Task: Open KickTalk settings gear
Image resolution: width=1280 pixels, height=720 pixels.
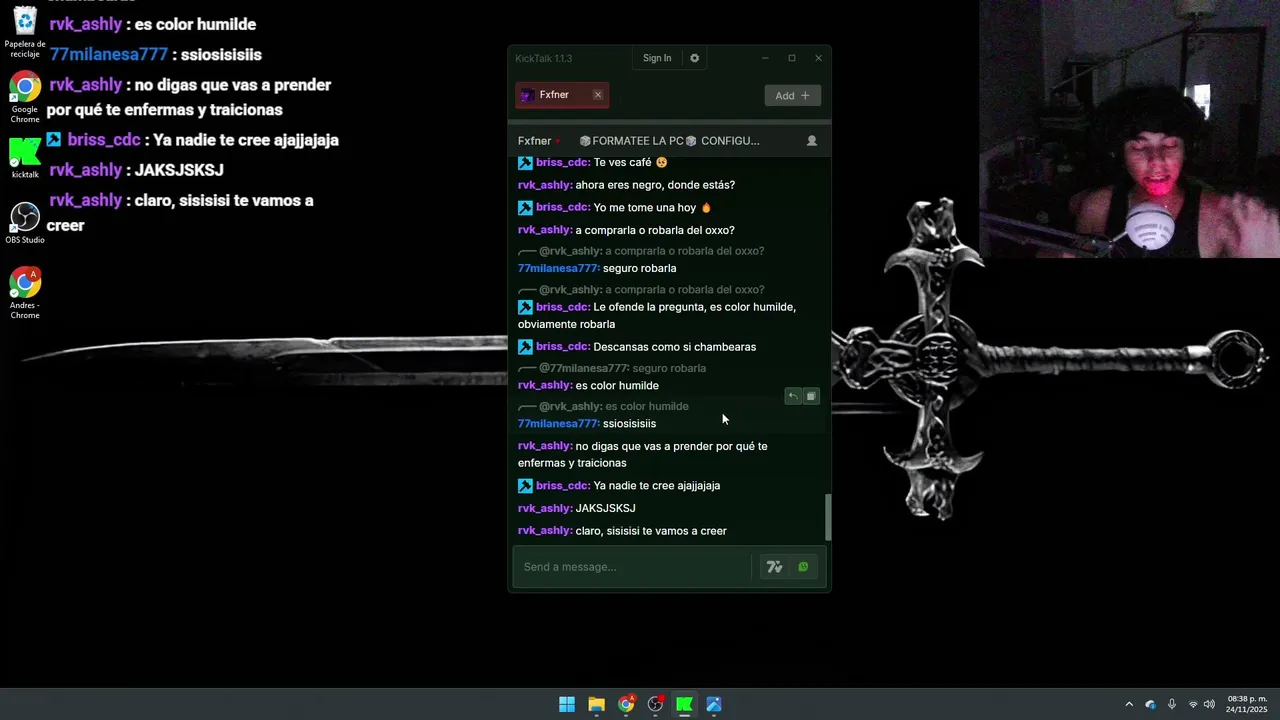Action: point(694,58)
